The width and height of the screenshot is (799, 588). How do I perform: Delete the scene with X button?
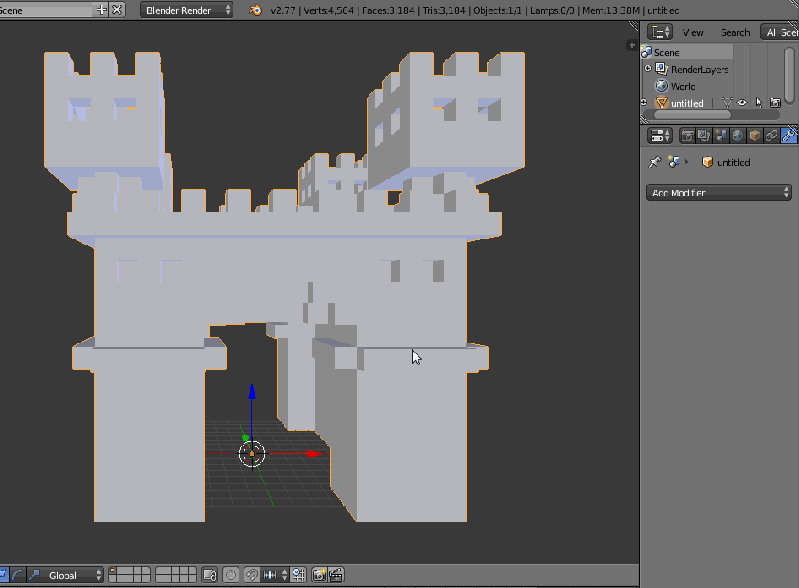(x=117, y=10)
